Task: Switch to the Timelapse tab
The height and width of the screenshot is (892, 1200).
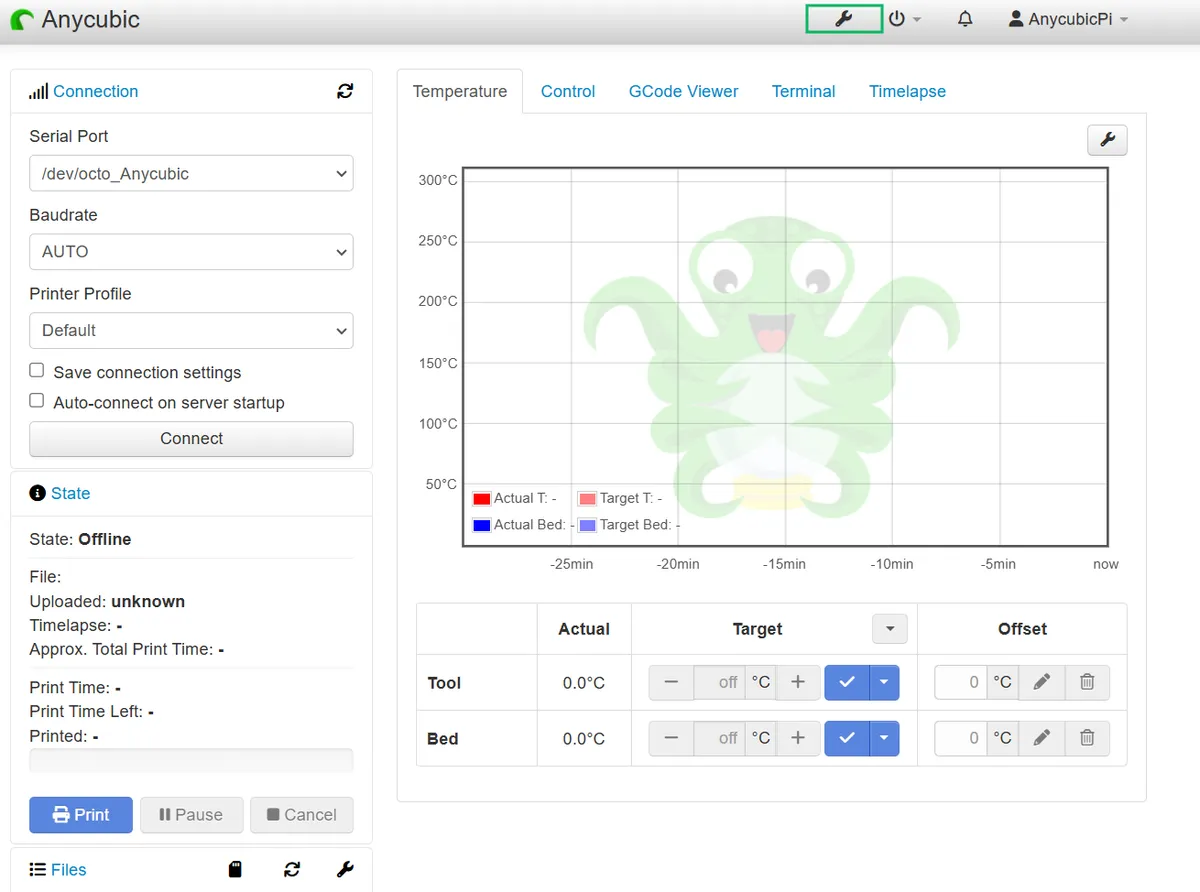Action: tap(907, 91)
